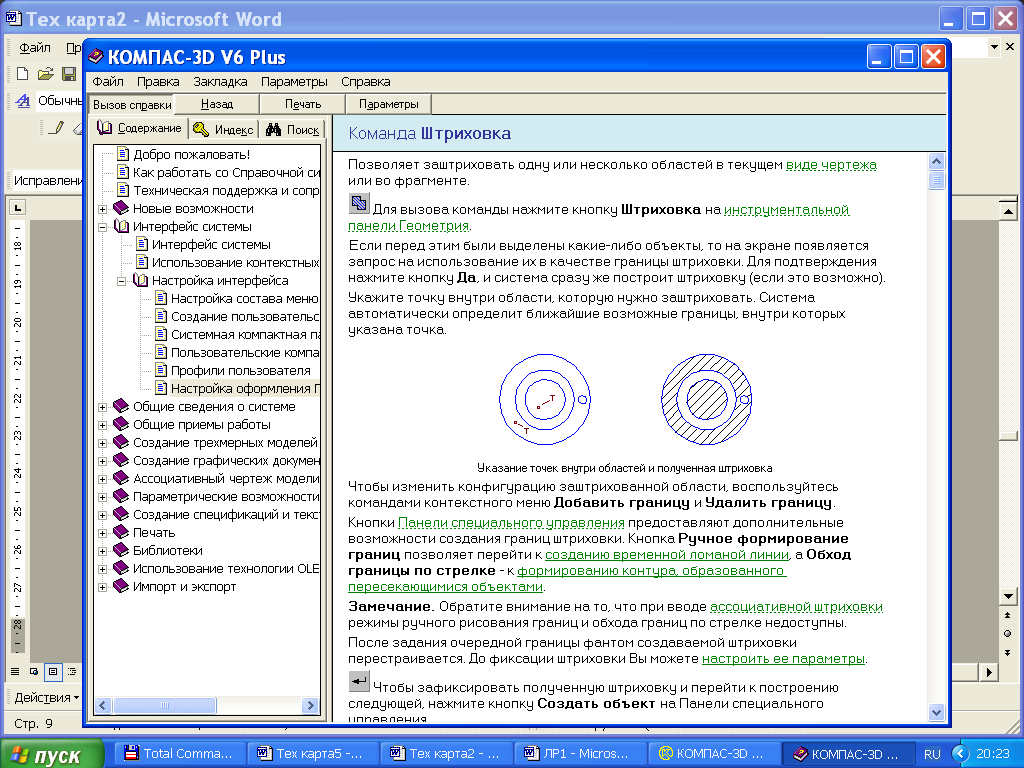The width and height of the screenshot is (1024, 768).
Task: Click the help article vertical scrollbar thumb
Action: click(936, 180)
